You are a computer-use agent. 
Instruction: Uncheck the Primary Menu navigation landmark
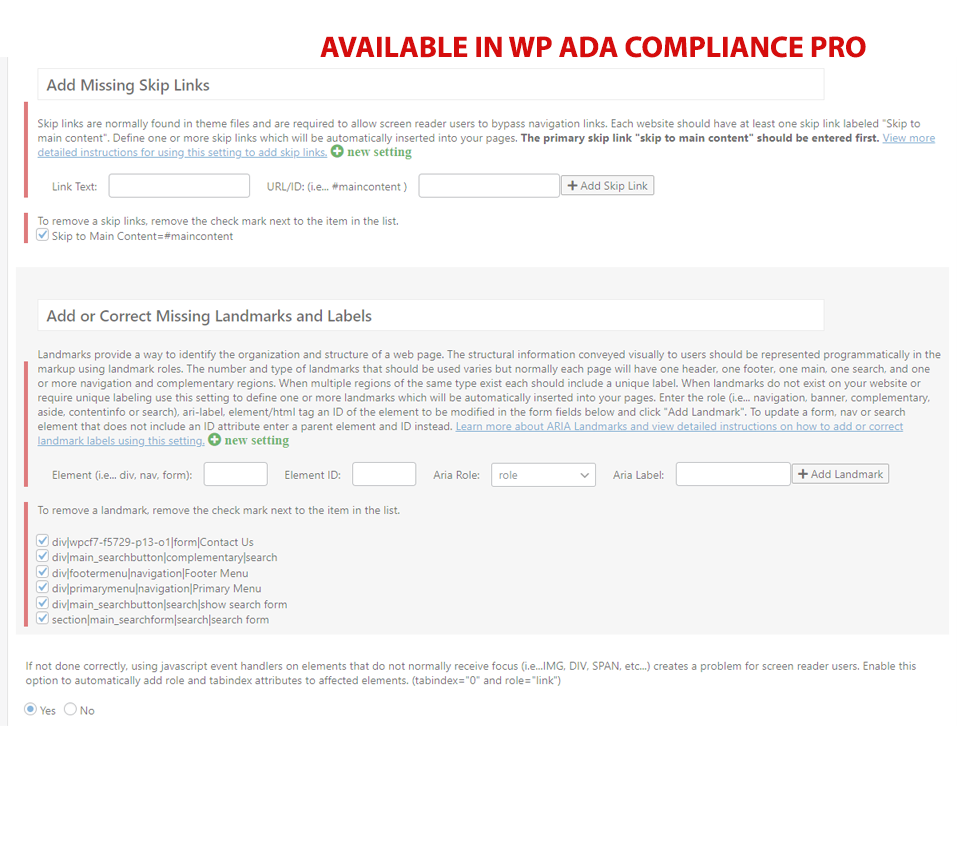pos(42,587)
